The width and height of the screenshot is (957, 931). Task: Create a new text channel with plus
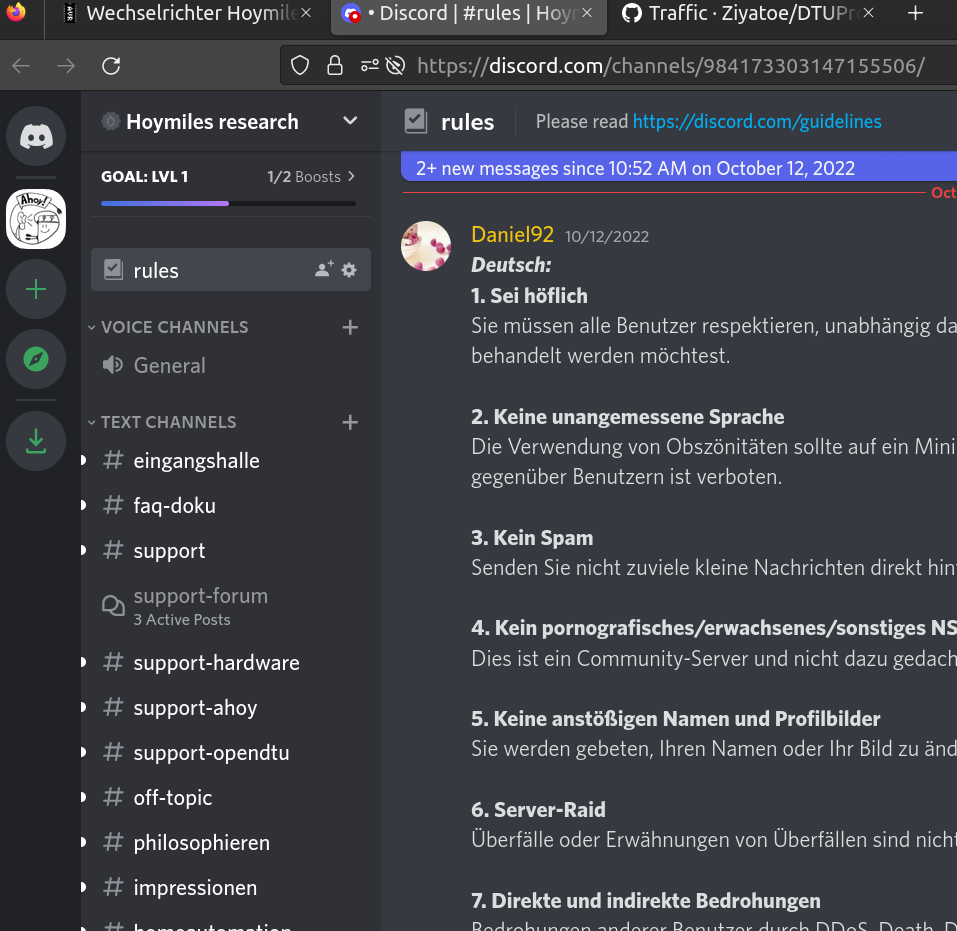pyautogui.click(x=350, y=422)
